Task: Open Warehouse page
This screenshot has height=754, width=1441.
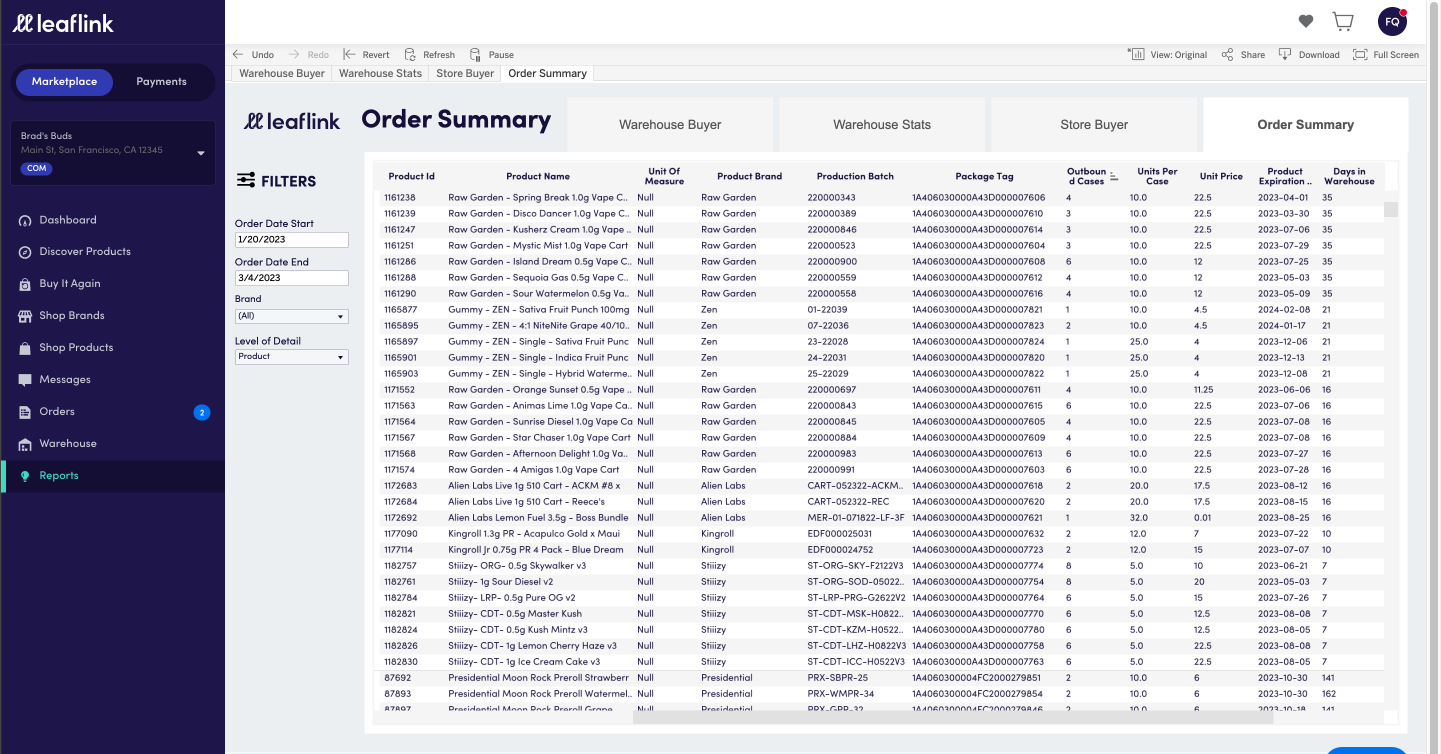Action: [x=68, y=444]
